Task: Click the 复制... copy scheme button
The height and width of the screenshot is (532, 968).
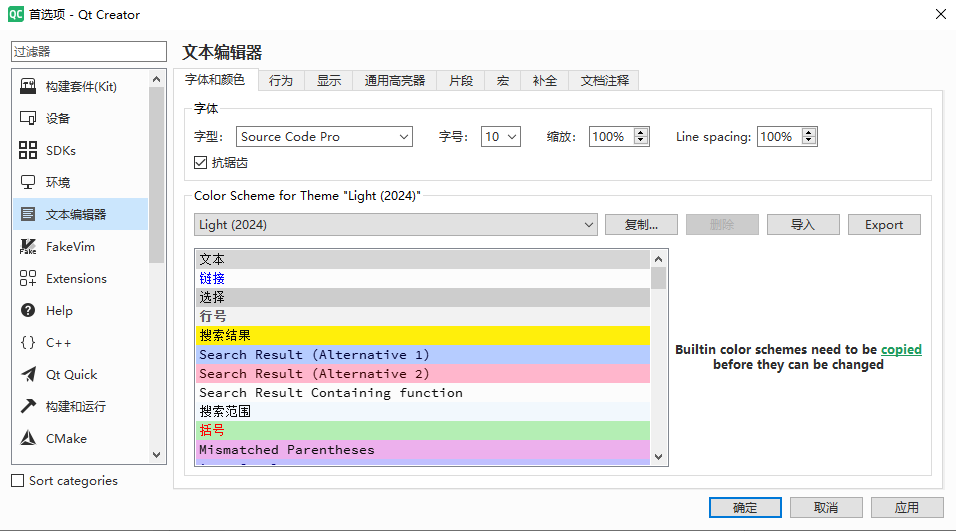Action: pos(641,225)
